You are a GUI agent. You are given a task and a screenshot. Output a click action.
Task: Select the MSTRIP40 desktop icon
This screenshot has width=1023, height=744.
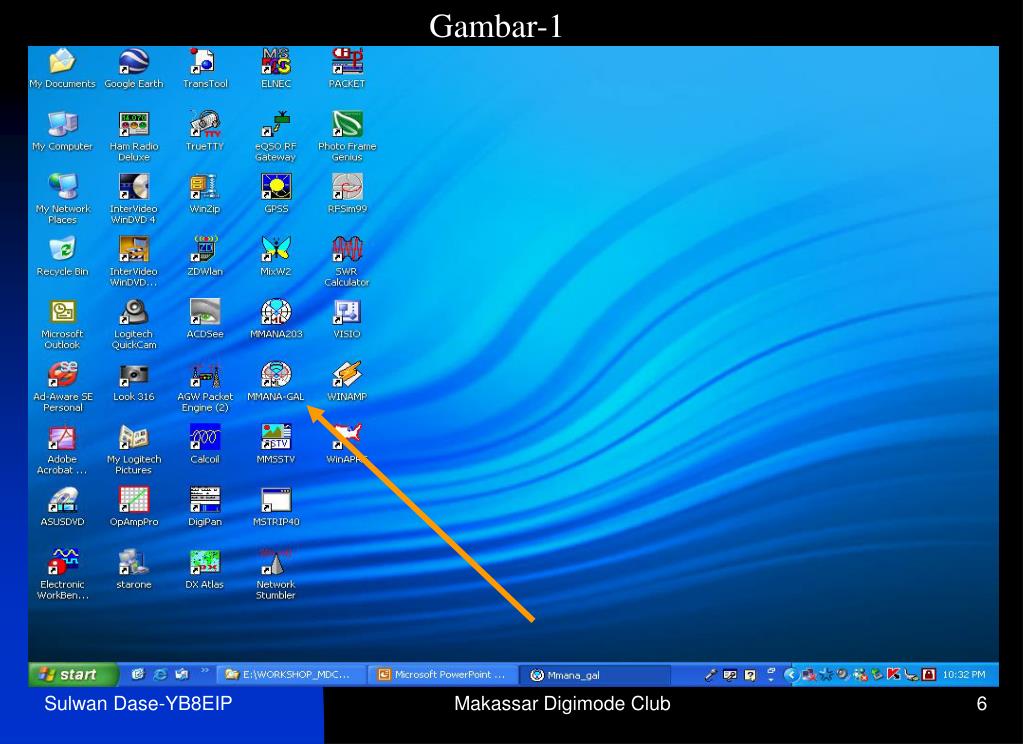coord(276,507)
